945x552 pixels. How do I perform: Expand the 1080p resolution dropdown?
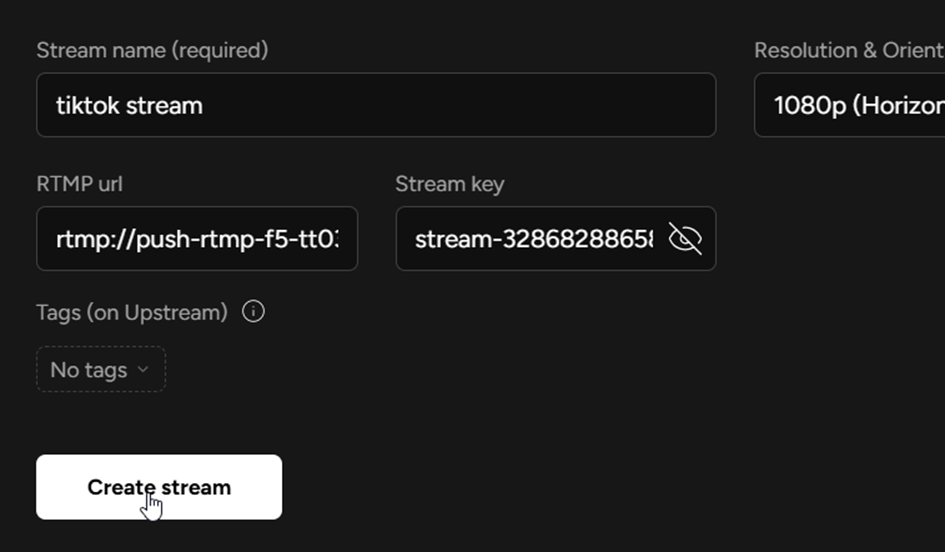click(849, 105)
